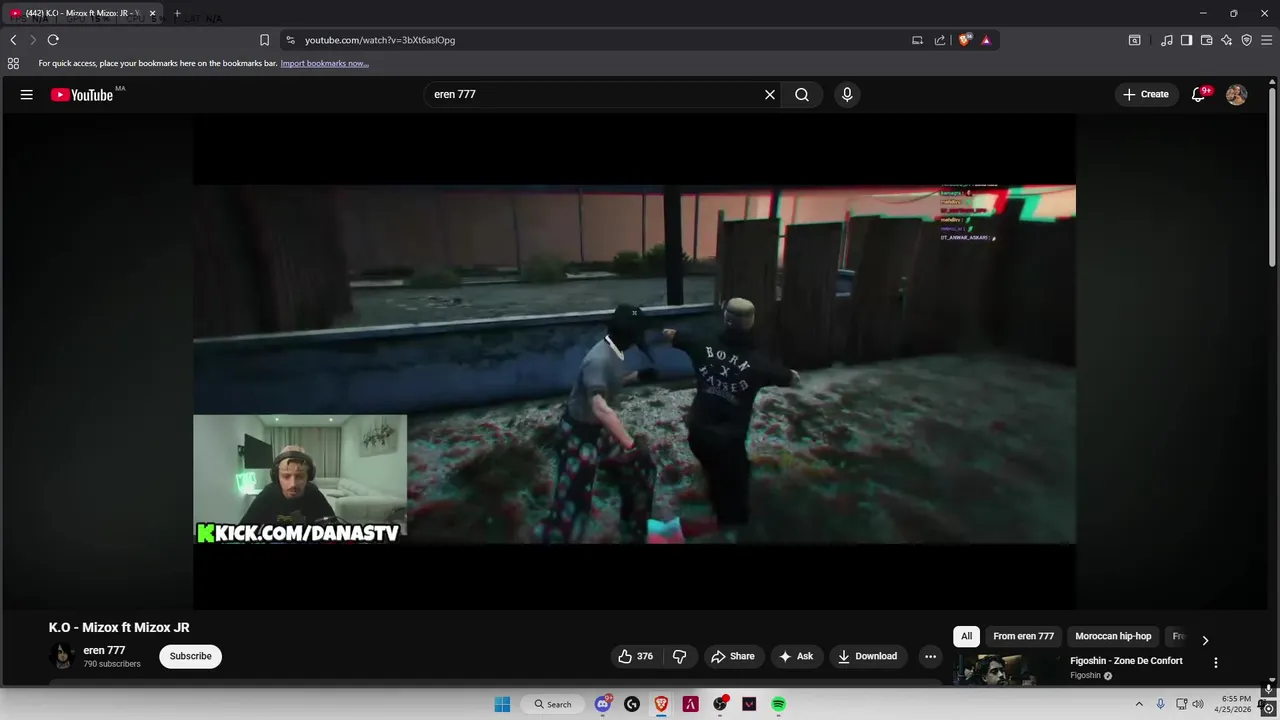Viewport: 1280px width, 720px height.
Task: Open the apps grid in bookmarks bar
Action: pos(13,63)
